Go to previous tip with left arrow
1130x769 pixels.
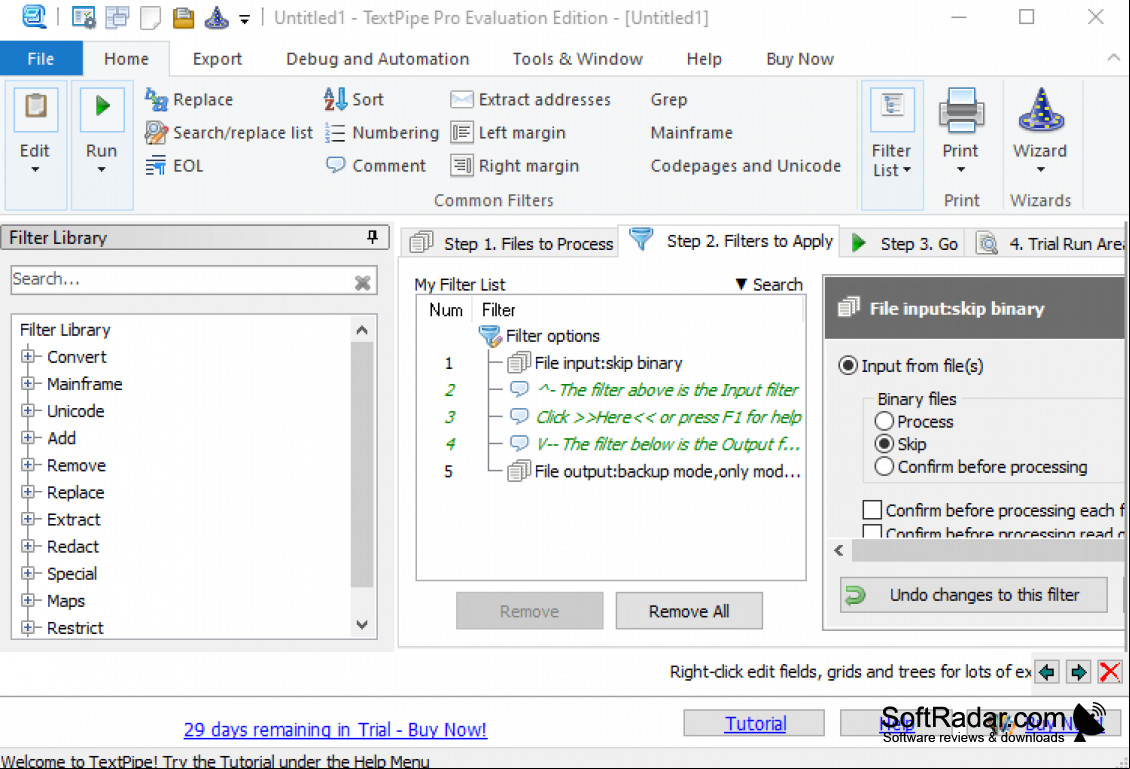1046,672
